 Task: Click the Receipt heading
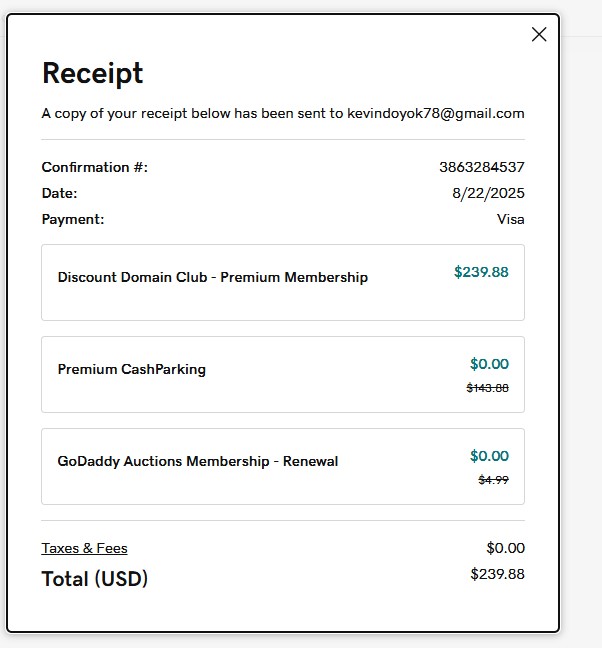(x=92, y=73)
